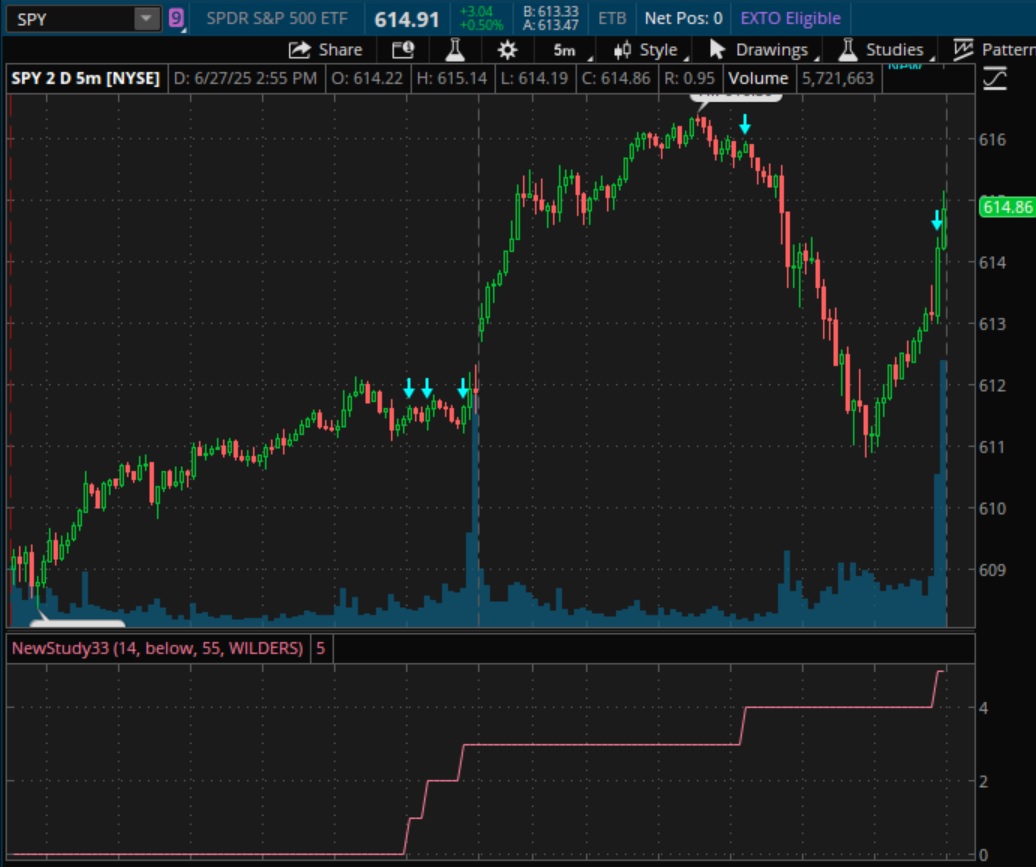Viewport: 1036px width, 867px height.
Task: Click the cyan arrow near the 614.86 bubble
Action: tap(936, 220)
